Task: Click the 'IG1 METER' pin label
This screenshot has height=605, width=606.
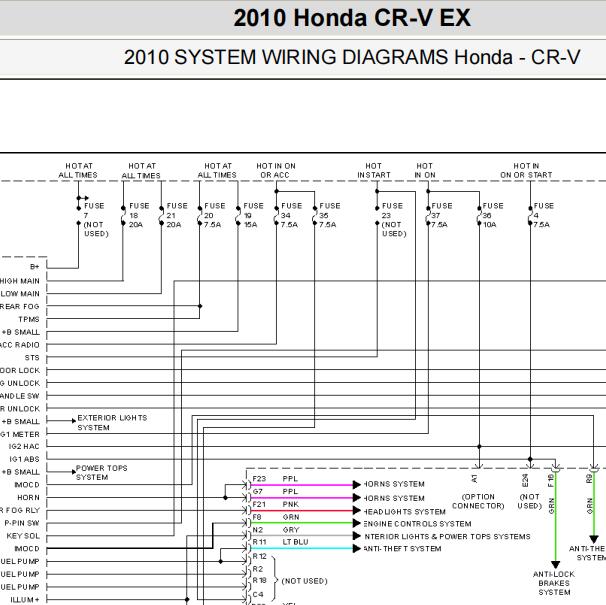Action: coord(20,434)
